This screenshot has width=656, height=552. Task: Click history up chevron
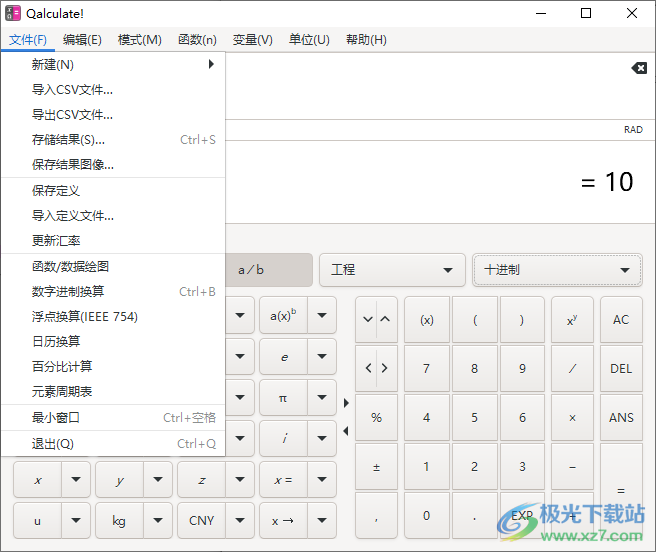pos(385,319)
